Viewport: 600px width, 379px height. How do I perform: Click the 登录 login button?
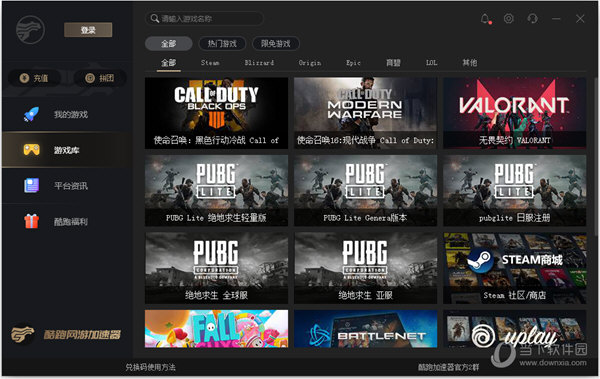coord(88,30)
